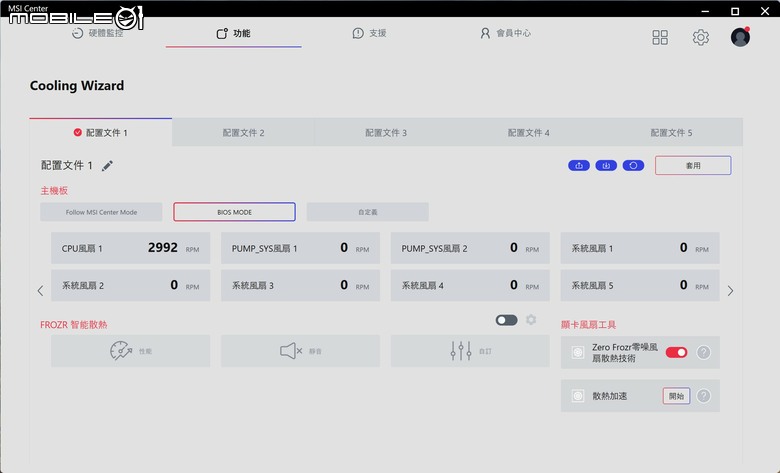Select the 配置文件 2 profile tab
This screenshot has width=780, height=473.
click(243, 133)
